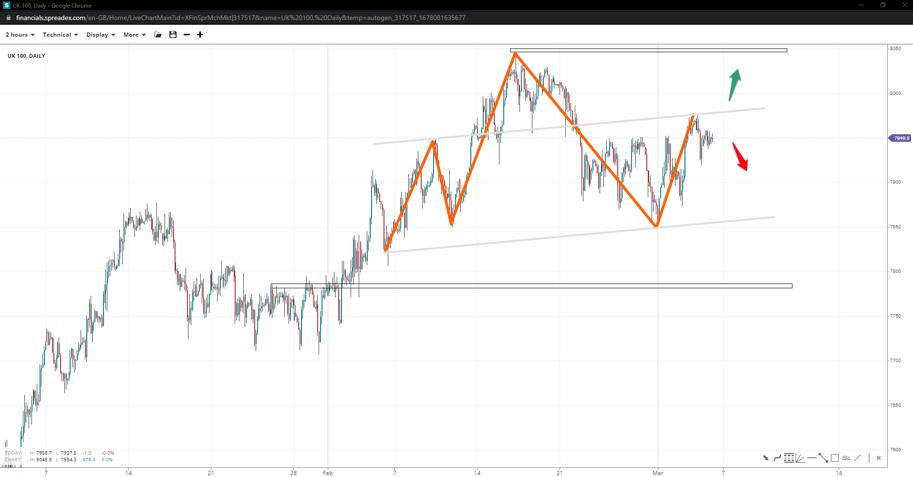913x477 pixels.
Task: Open the More options menu
Action: click(x=134, y=35)
